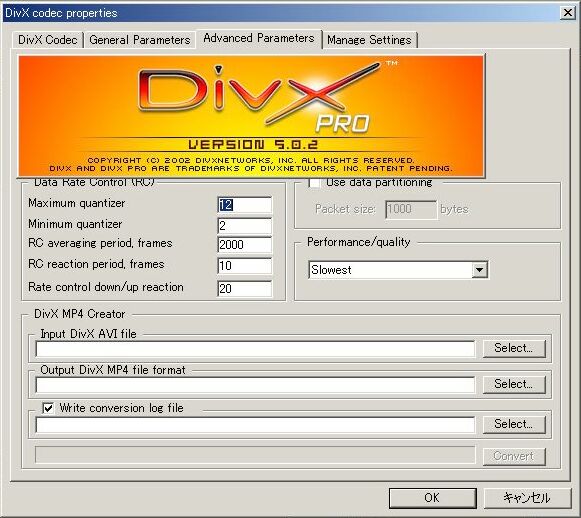Select the Advanced Parameters tab
This screenshot has height=518, width=581.
point(259,38)
